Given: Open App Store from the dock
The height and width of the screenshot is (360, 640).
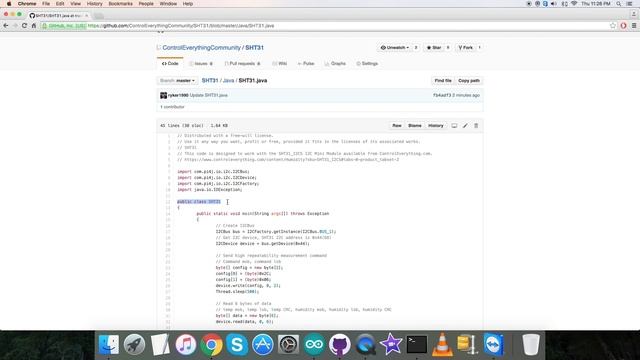Looking at the screenshot, I should (262, 344).
